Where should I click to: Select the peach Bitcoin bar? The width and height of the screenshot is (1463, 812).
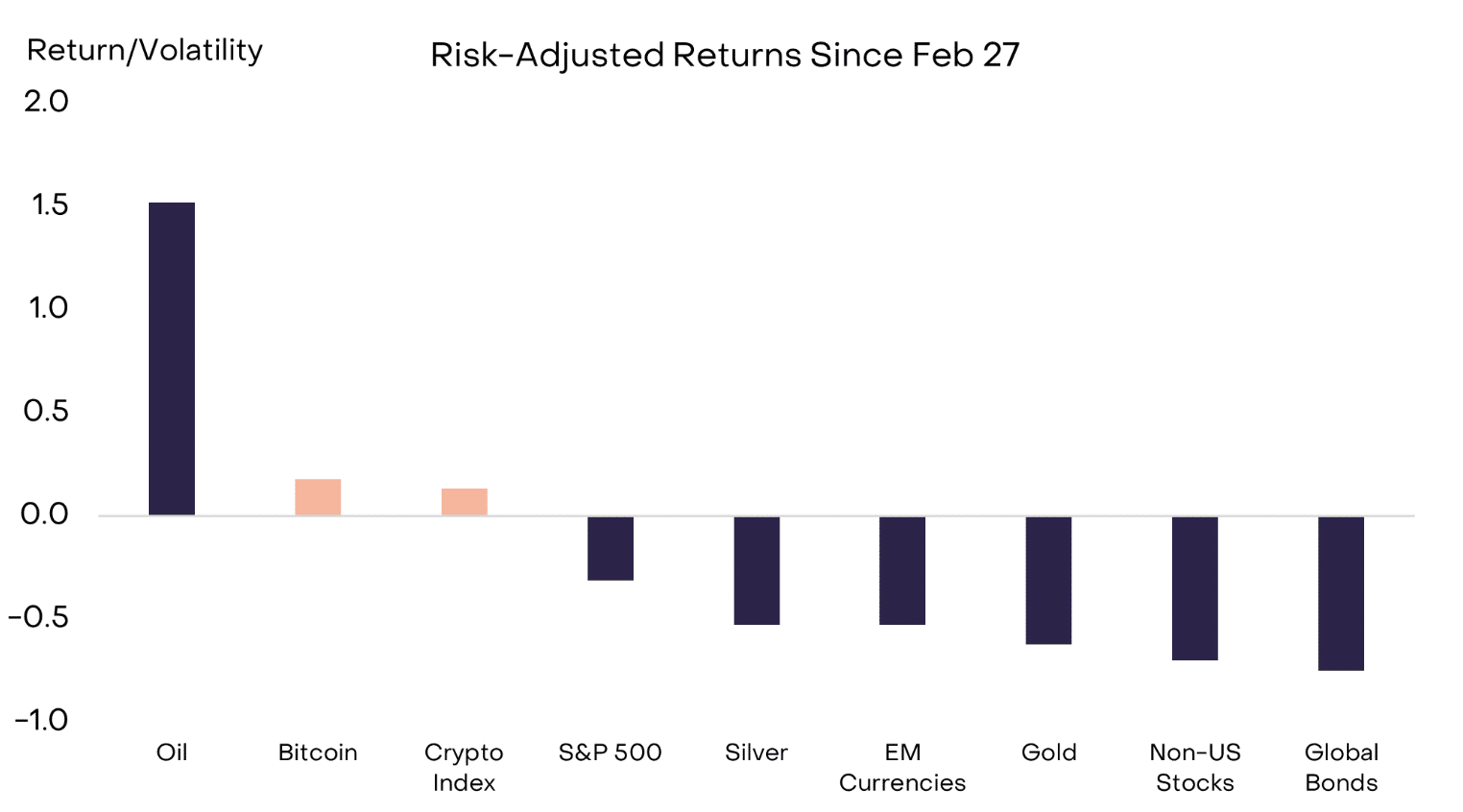[x=318, y=497]
